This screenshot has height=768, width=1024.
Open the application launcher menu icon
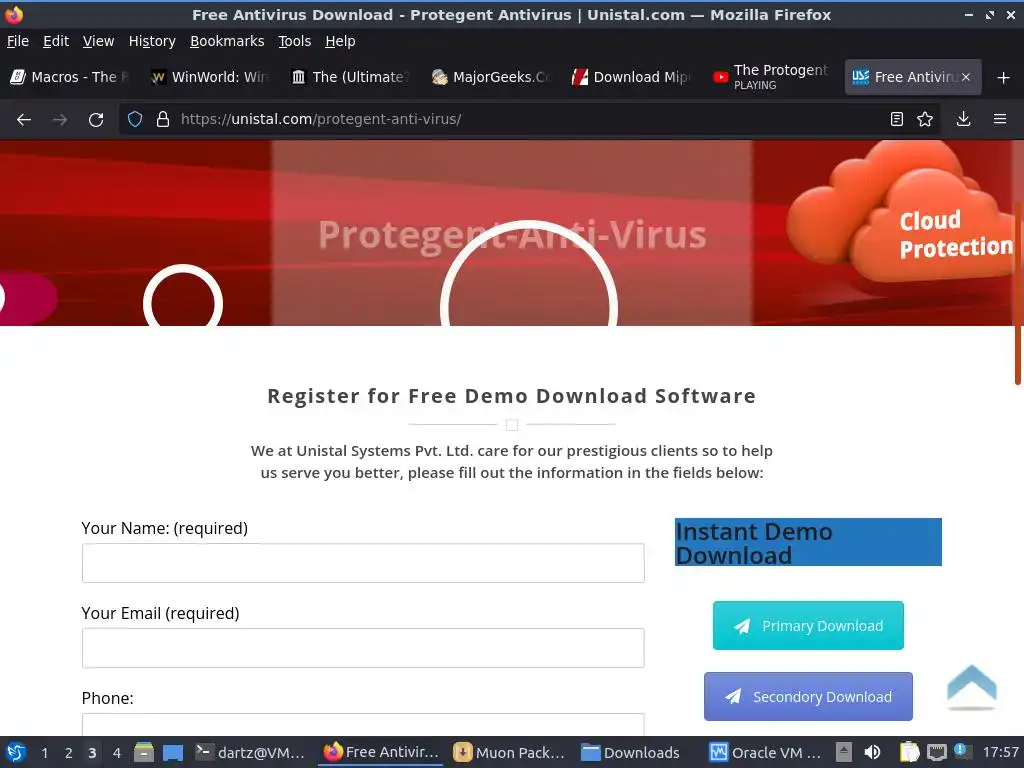tap(16, 753)
